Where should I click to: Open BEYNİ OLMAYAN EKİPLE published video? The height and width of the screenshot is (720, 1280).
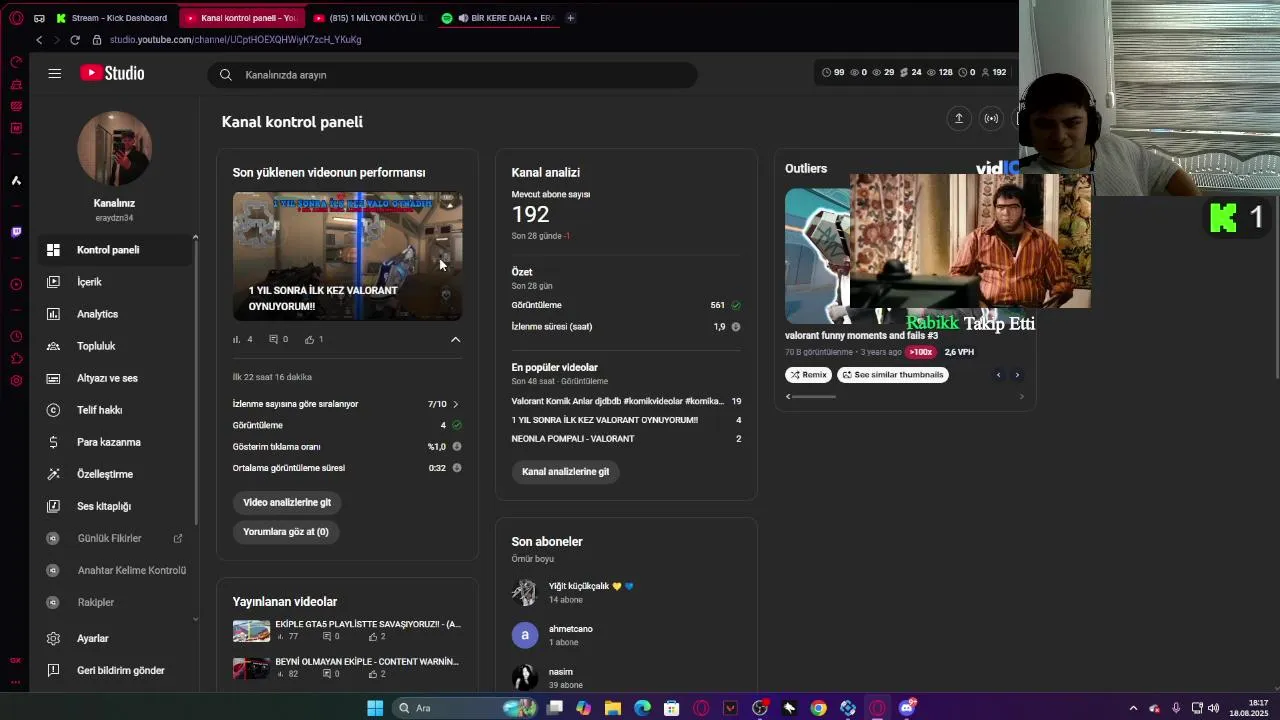click(347, 667)
